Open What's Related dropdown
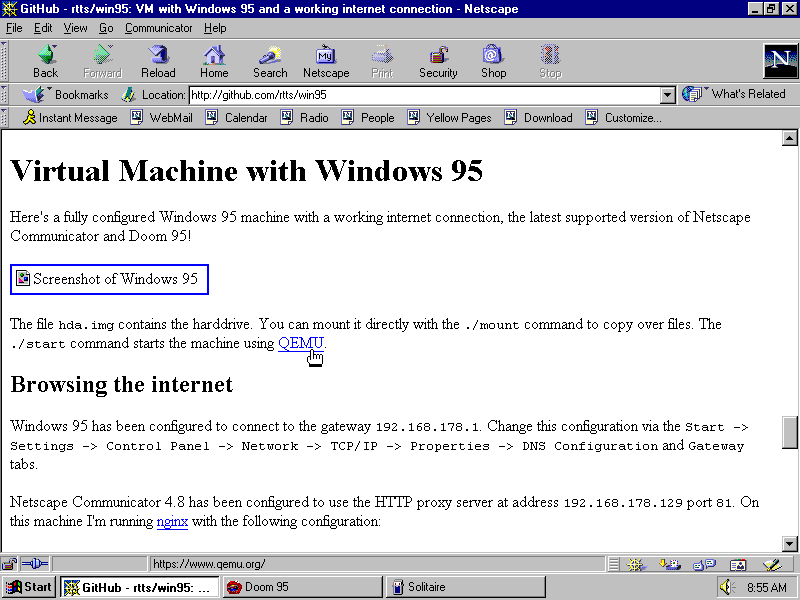The width and height of the screenshot is (800, 600). coord(734,94)
